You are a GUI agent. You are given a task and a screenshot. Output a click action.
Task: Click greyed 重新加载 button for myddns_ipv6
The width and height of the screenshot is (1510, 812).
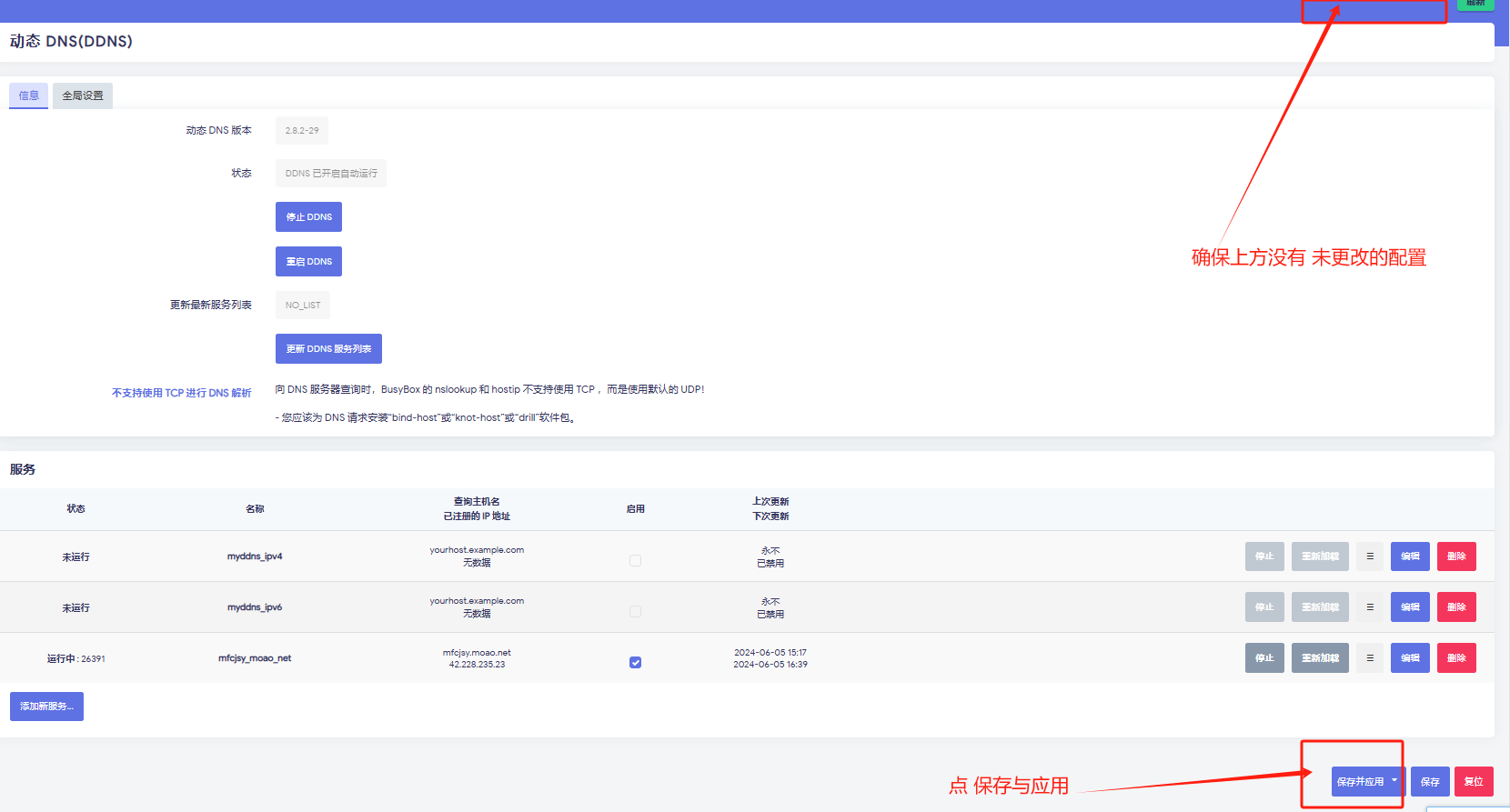coord(1320,607)
